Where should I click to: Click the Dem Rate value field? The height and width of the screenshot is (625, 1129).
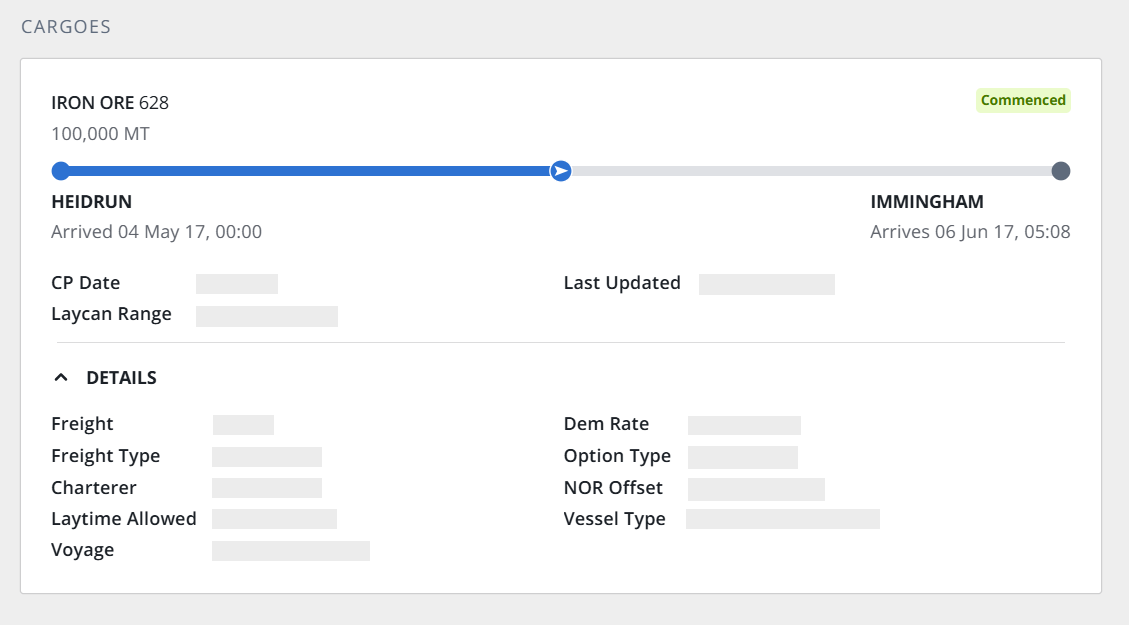pos(745,425)
